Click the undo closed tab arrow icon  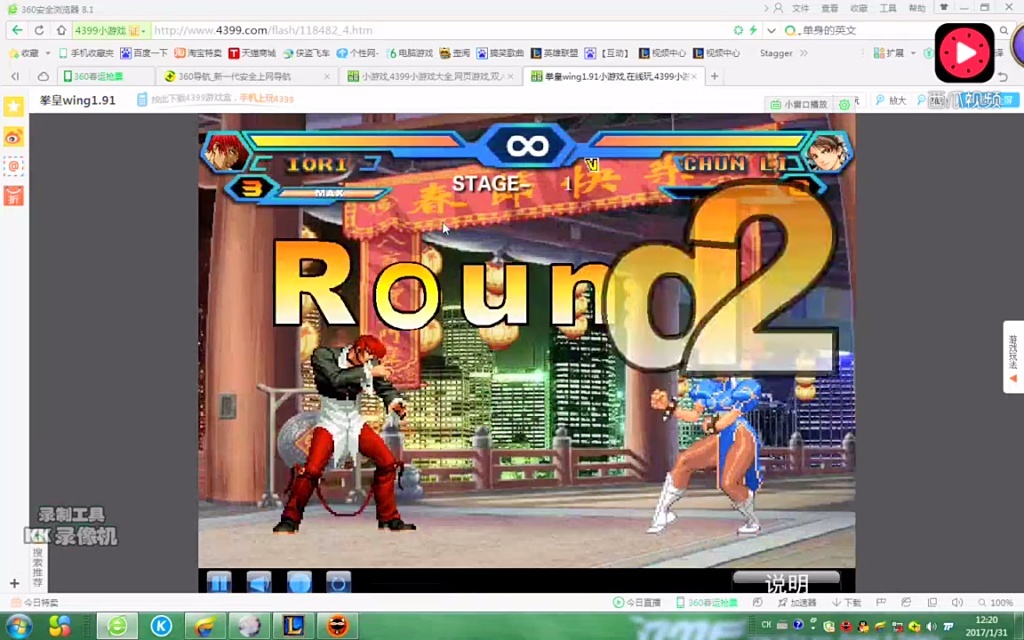[1002, 76]
